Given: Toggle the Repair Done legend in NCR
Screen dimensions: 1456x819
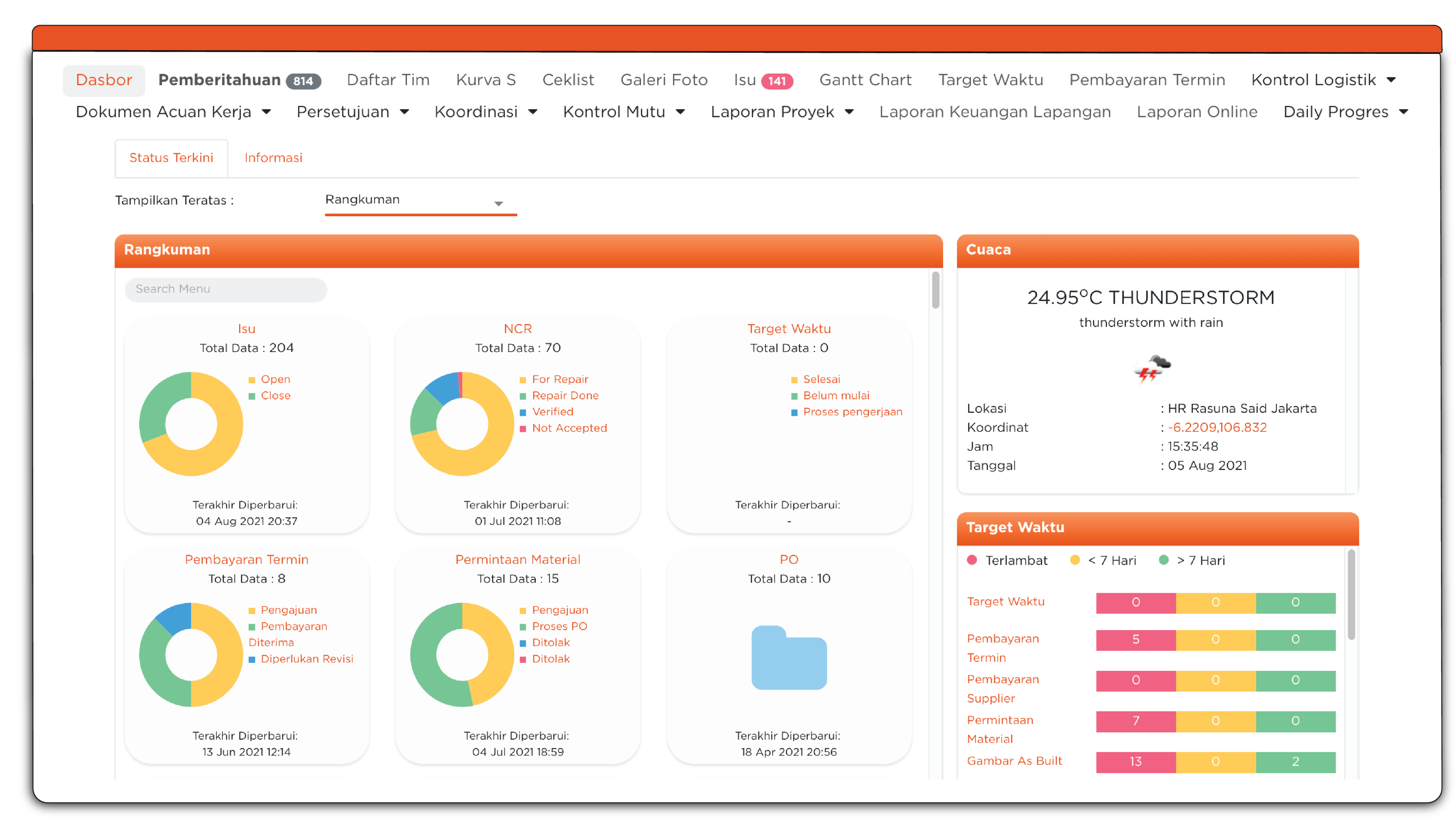Looking at the screenshot, I should pos(559,396).
